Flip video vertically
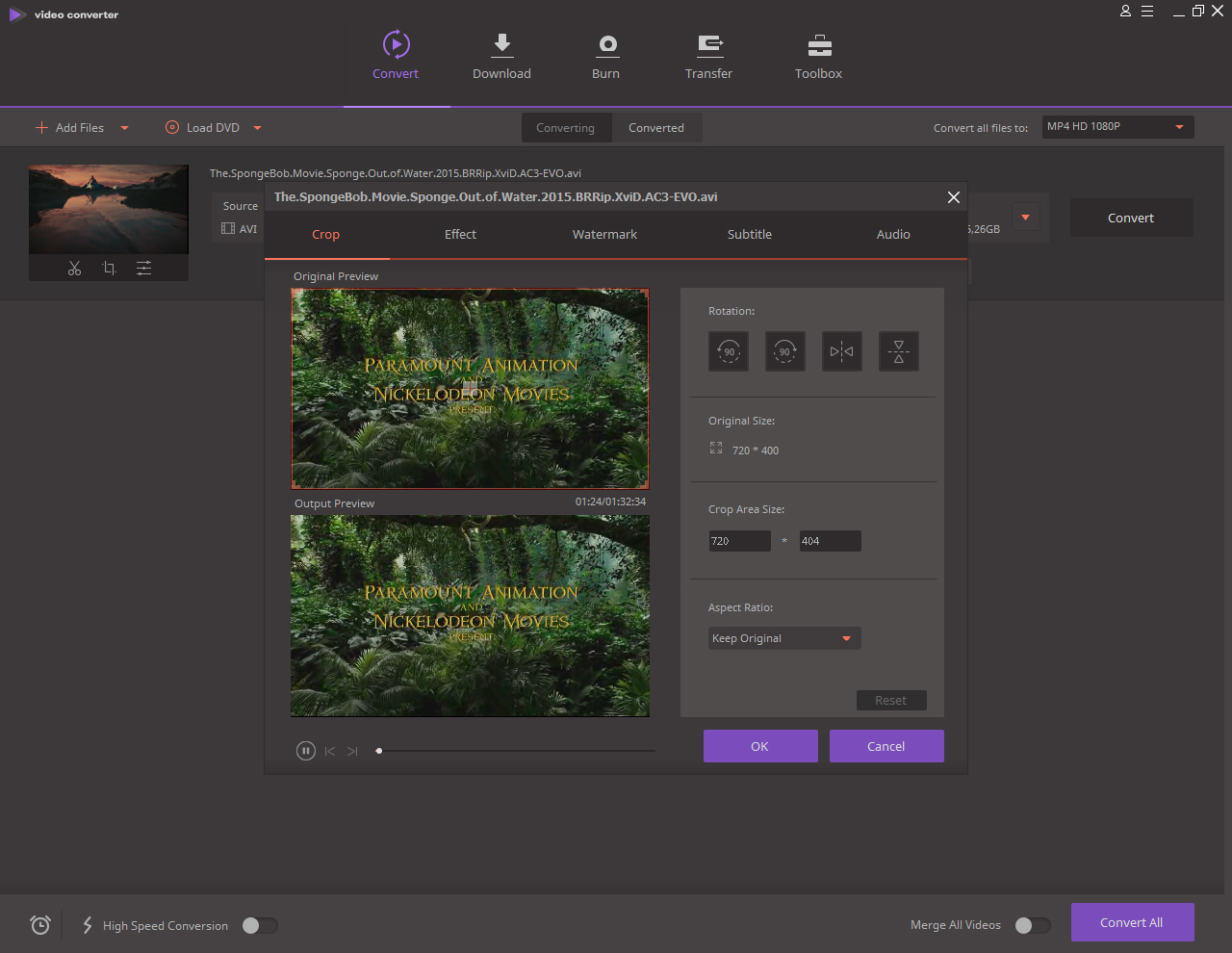1232x953 pixels. tap(899, 351)
